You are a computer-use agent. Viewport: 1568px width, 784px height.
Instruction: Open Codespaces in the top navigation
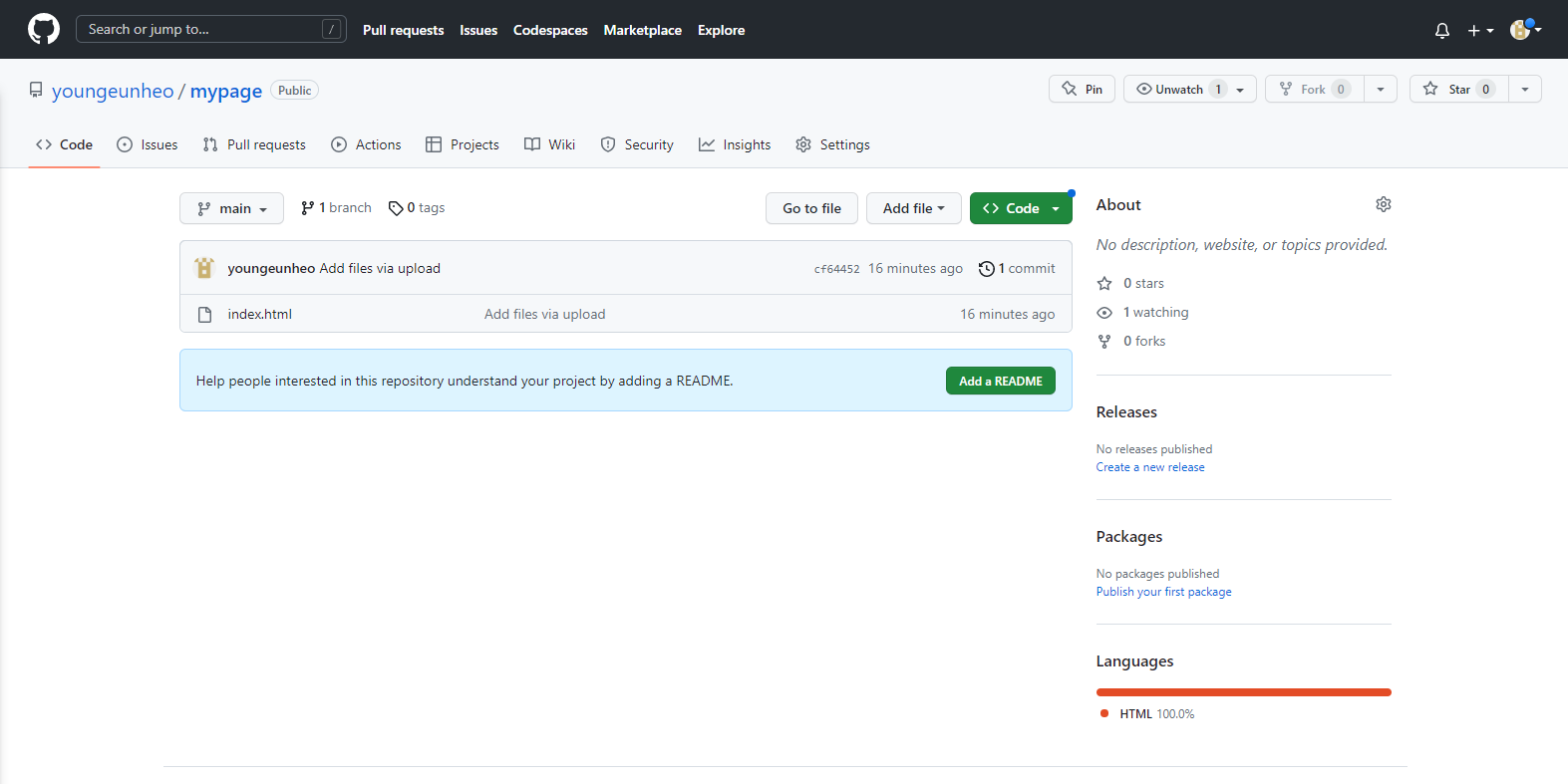tap(550, 30)
